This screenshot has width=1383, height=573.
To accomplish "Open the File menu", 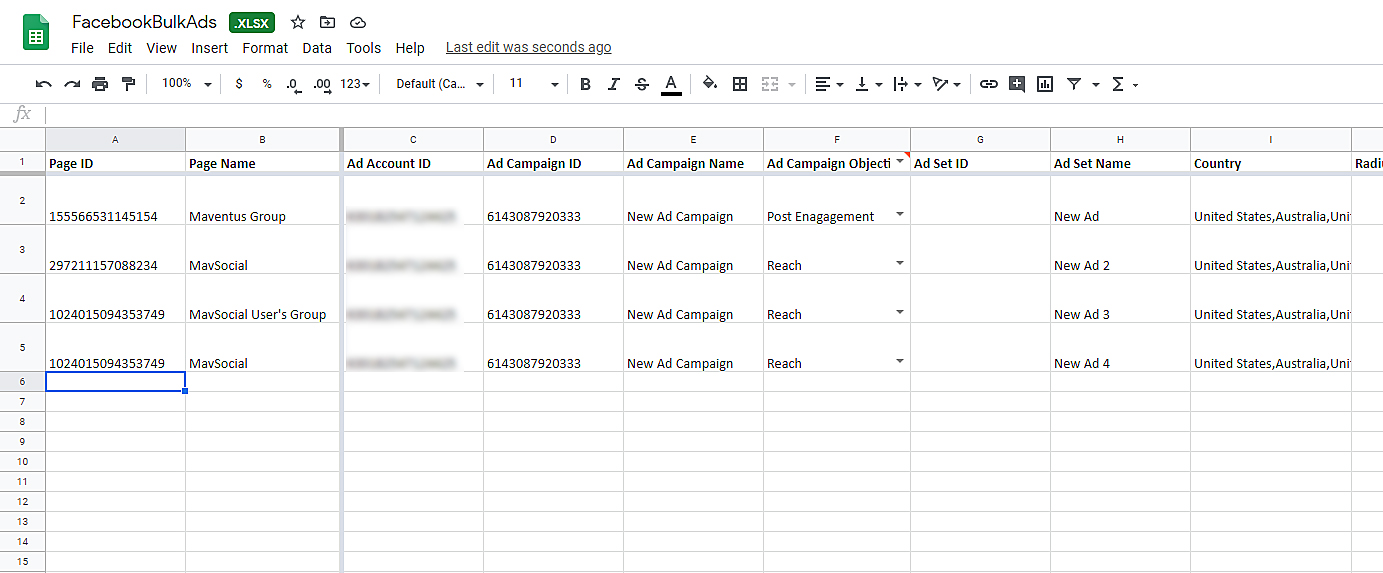I will coord(82,47).
